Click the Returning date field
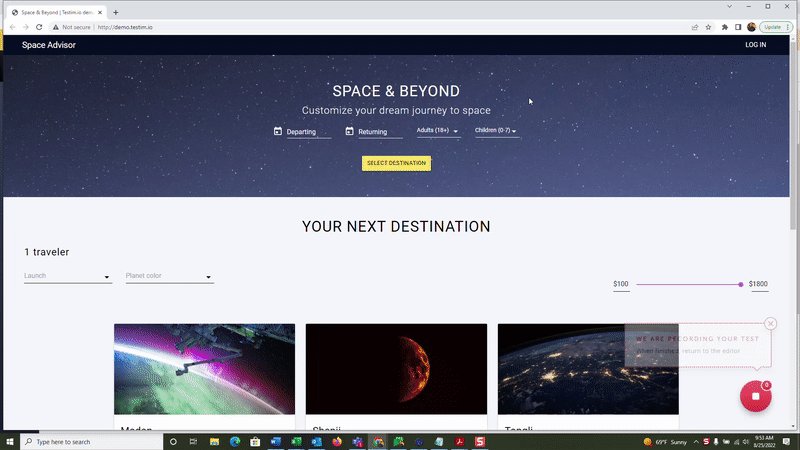 click(x=380, y=132)
